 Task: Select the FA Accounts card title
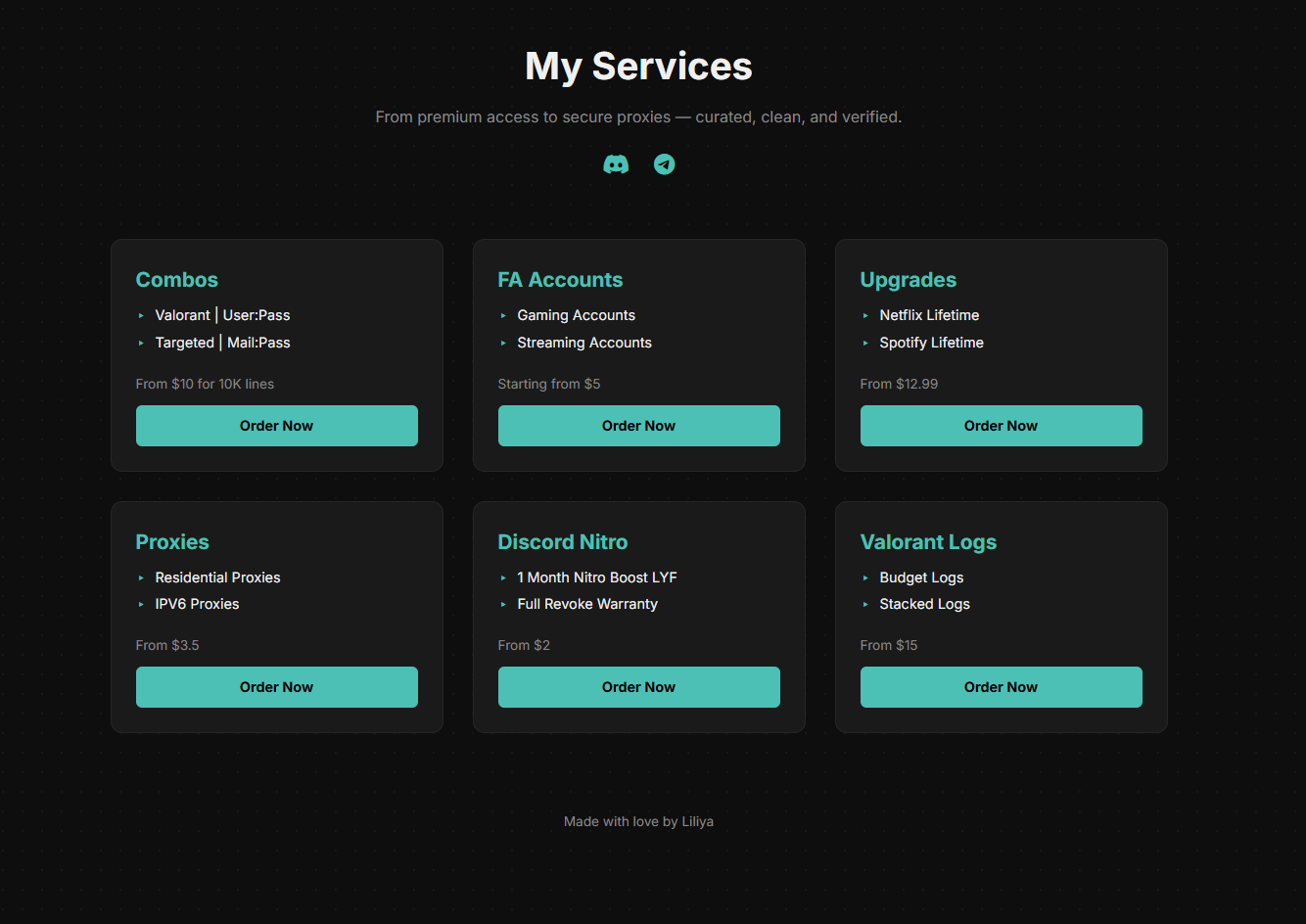click(x=560, y=280)
